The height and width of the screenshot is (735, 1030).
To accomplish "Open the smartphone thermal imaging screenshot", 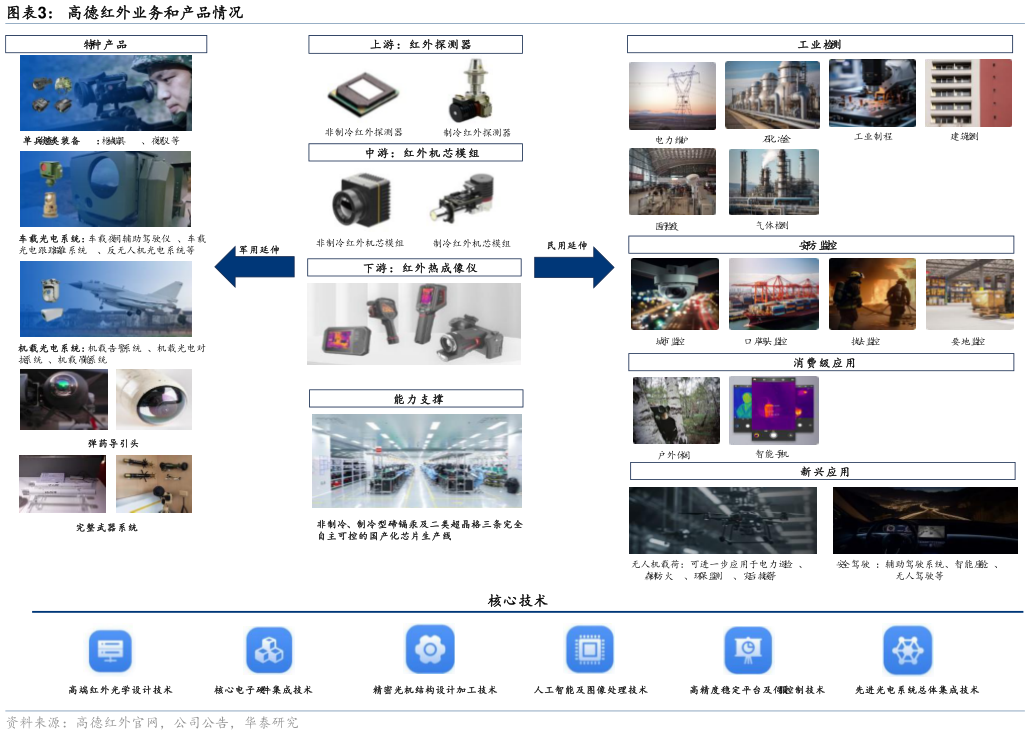I will [x=774, y=410].
